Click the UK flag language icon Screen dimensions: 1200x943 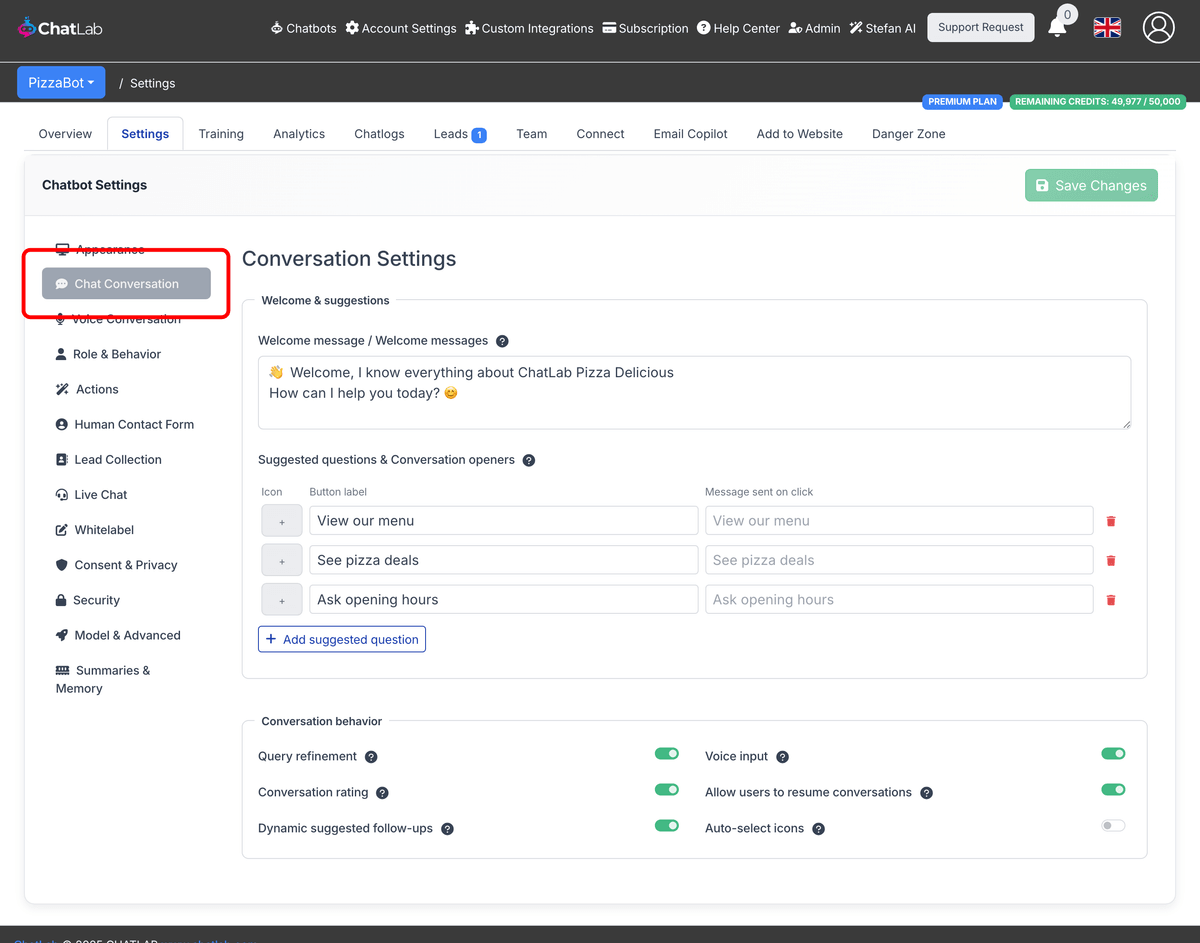click(1107, 28)
